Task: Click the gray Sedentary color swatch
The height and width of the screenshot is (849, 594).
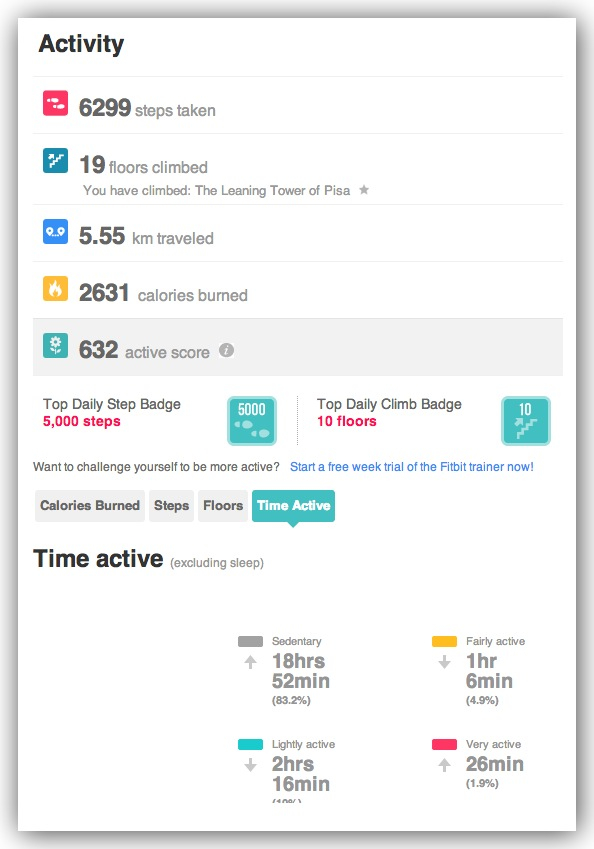Action: [x=250, y=642]
